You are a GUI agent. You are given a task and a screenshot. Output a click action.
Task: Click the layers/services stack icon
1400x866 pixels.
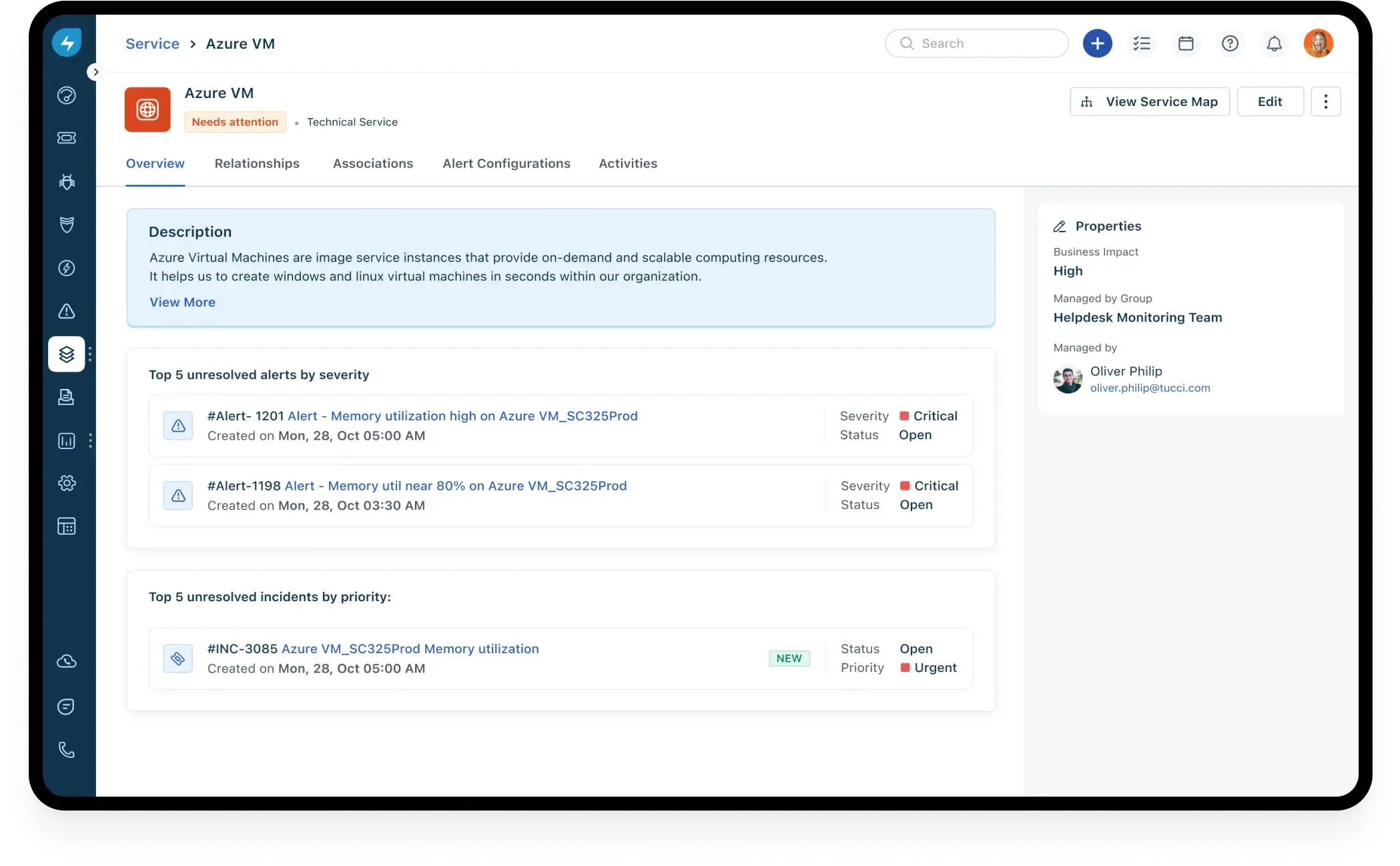[x=66, y=354]
